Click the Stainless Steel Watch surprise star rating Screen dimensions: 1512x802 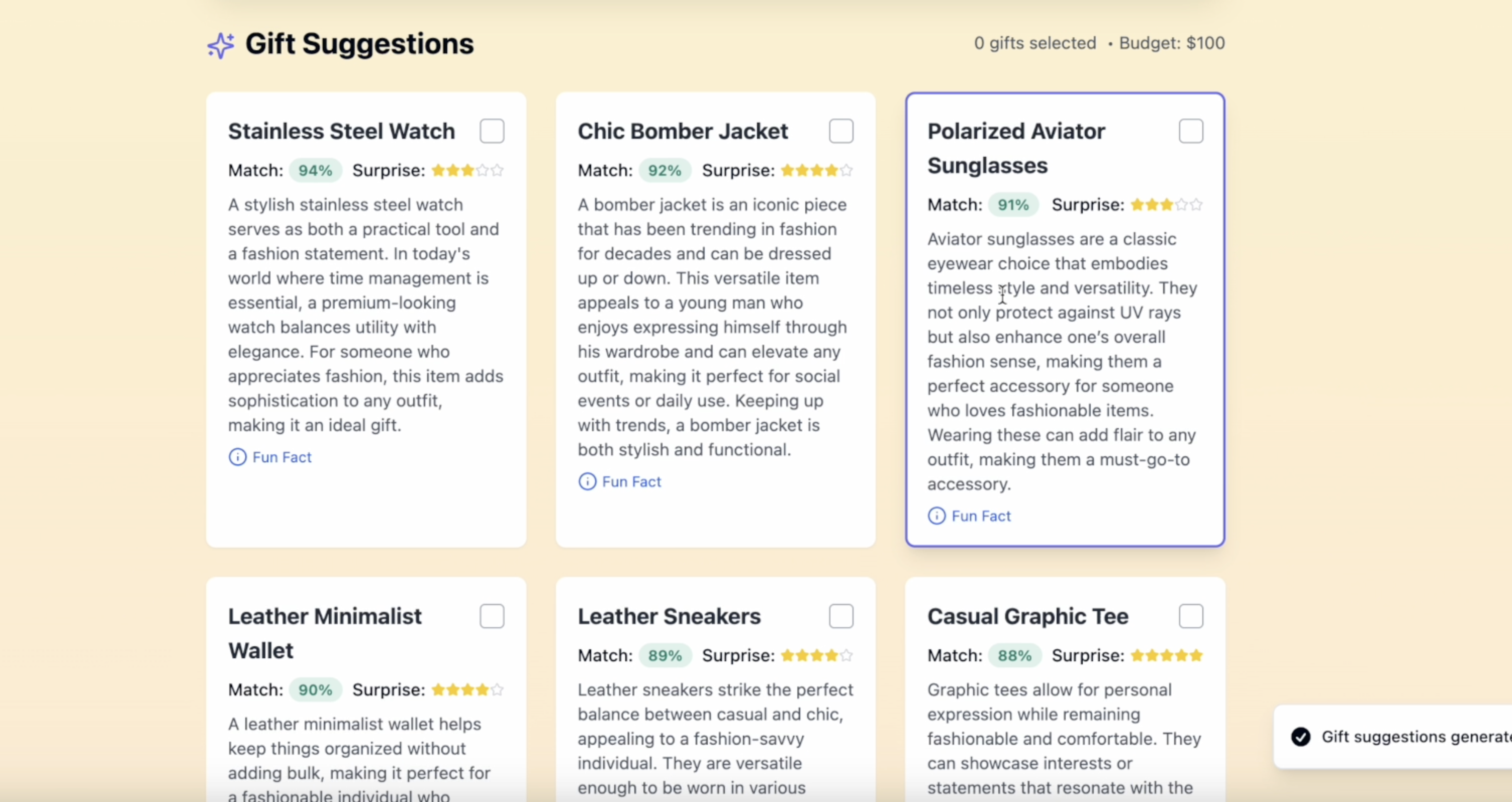pos(467,171)
